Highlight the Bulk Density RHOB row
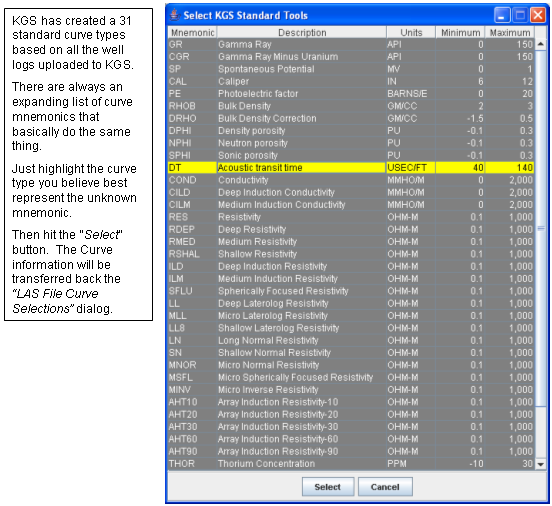The image size is (552, 506). click(x=351, y=106)
